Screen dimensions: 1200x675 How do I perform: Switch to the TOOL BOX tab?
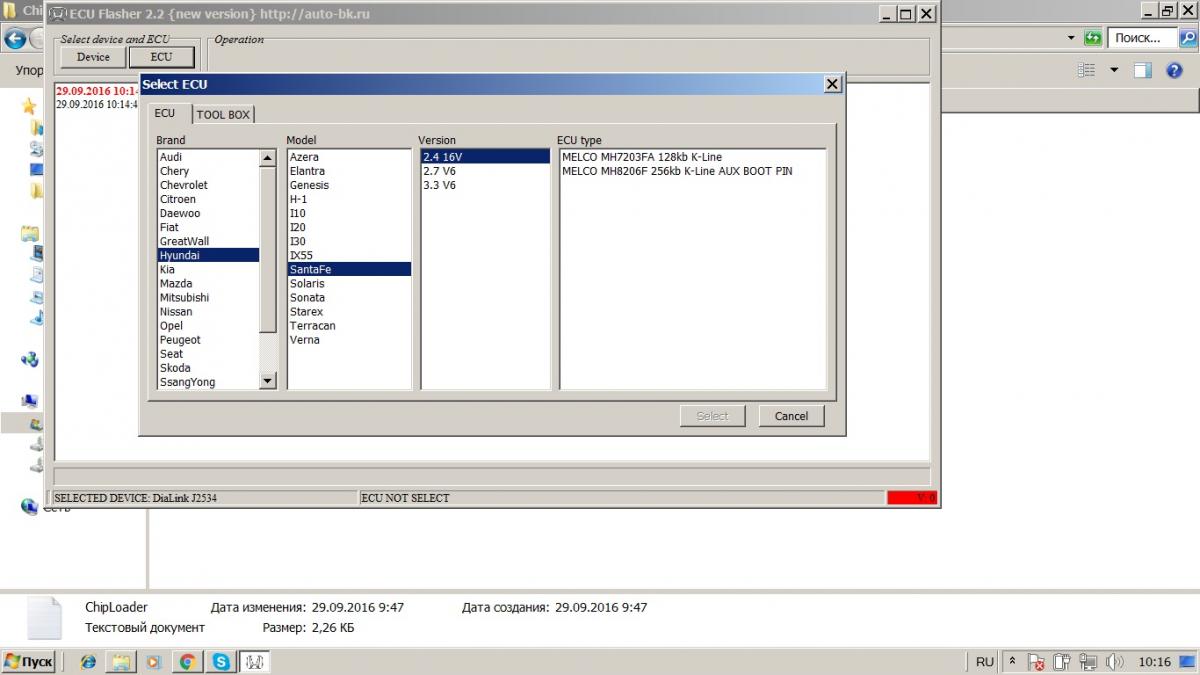click(223, 115)
